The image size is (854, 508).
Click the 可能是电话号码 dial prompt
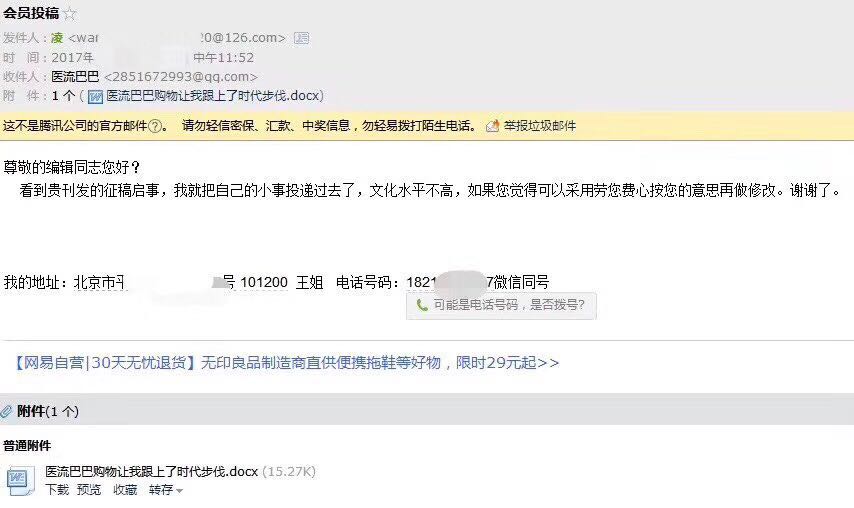click(501, 305)
